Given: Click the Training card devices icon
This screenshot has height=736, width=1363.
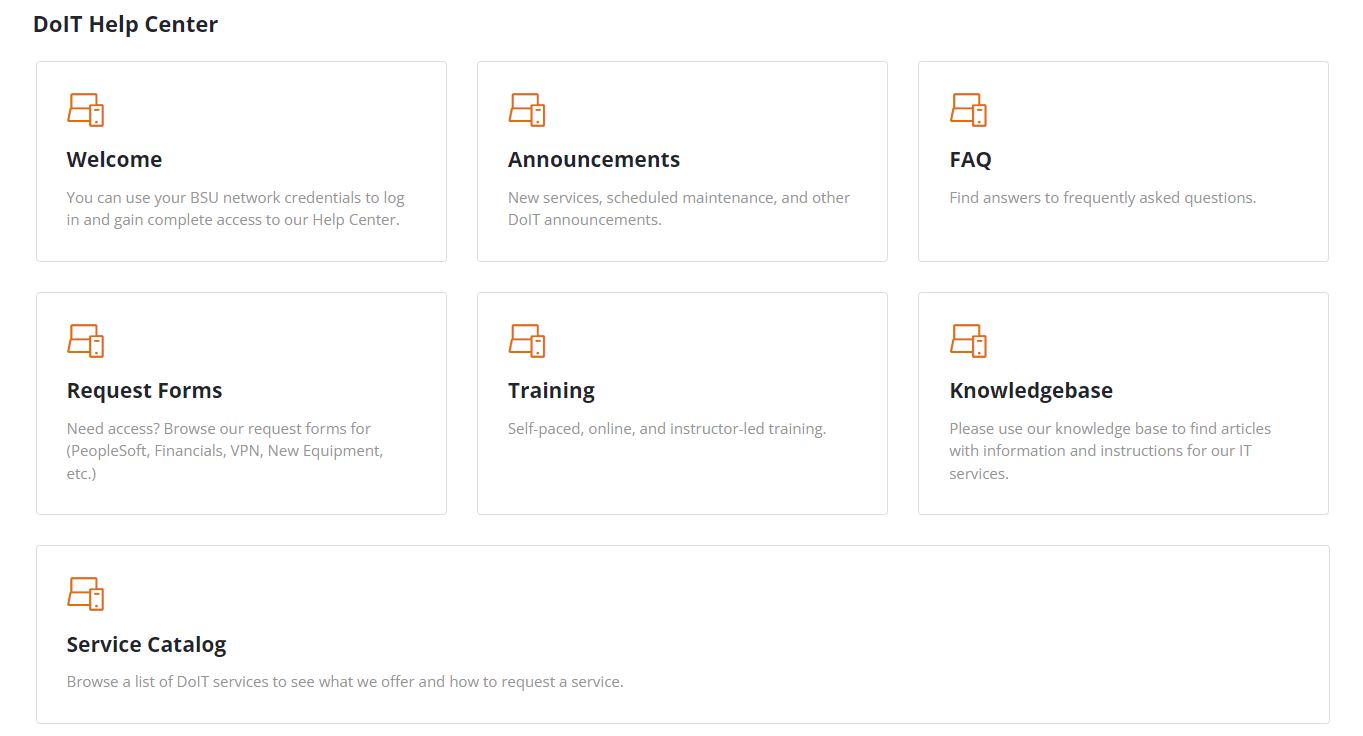Looking at the screenshot, I should (528, 339).
